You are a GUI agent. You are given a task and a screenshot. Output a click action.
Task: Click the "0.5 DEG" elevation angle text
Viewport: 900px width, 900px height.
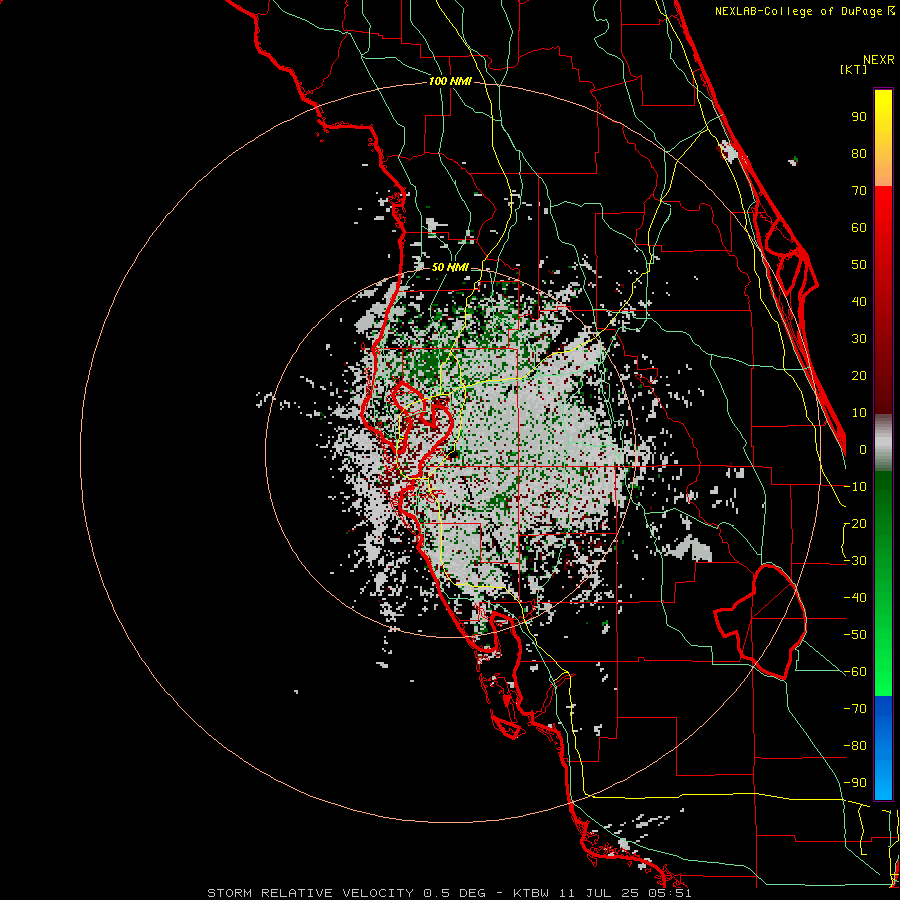(x=454, y=893)
